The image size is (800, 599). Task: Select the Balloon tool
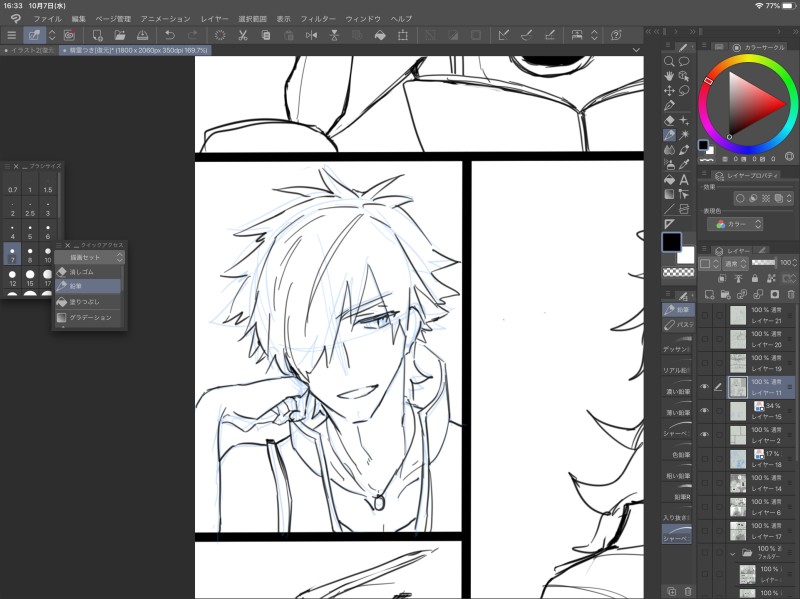[x=684, y=61]
